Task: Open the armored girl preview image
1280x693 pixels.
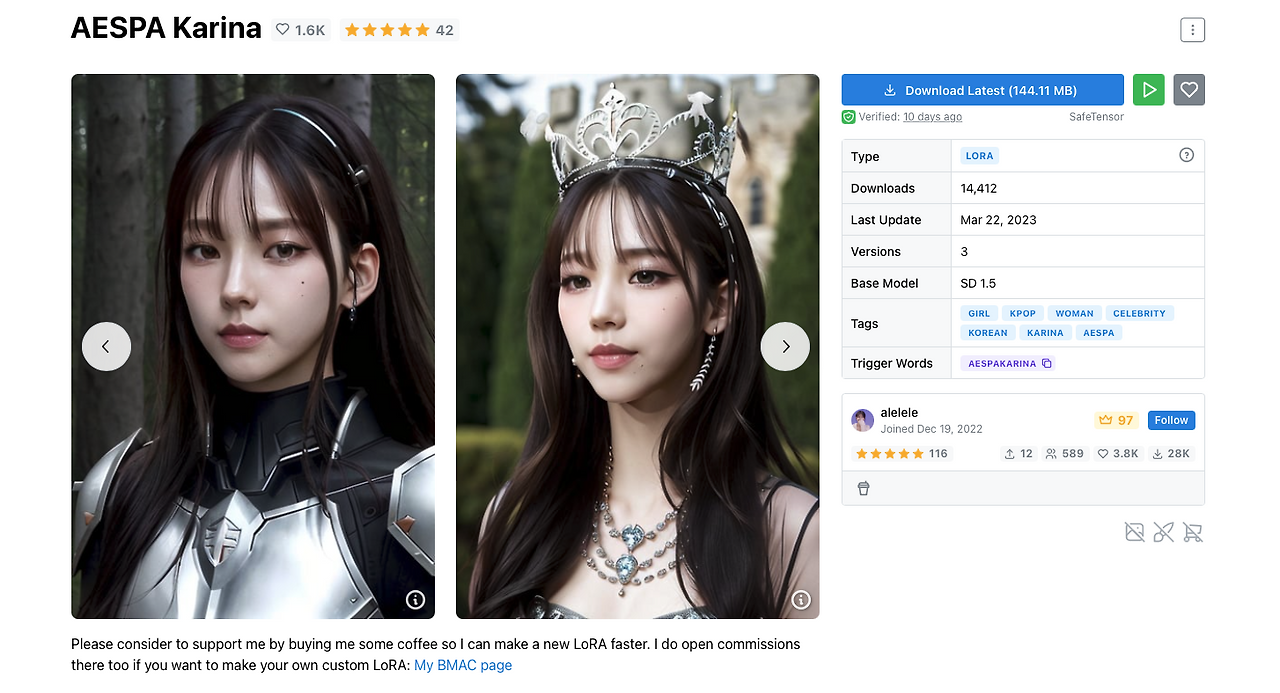Action: 253,346
